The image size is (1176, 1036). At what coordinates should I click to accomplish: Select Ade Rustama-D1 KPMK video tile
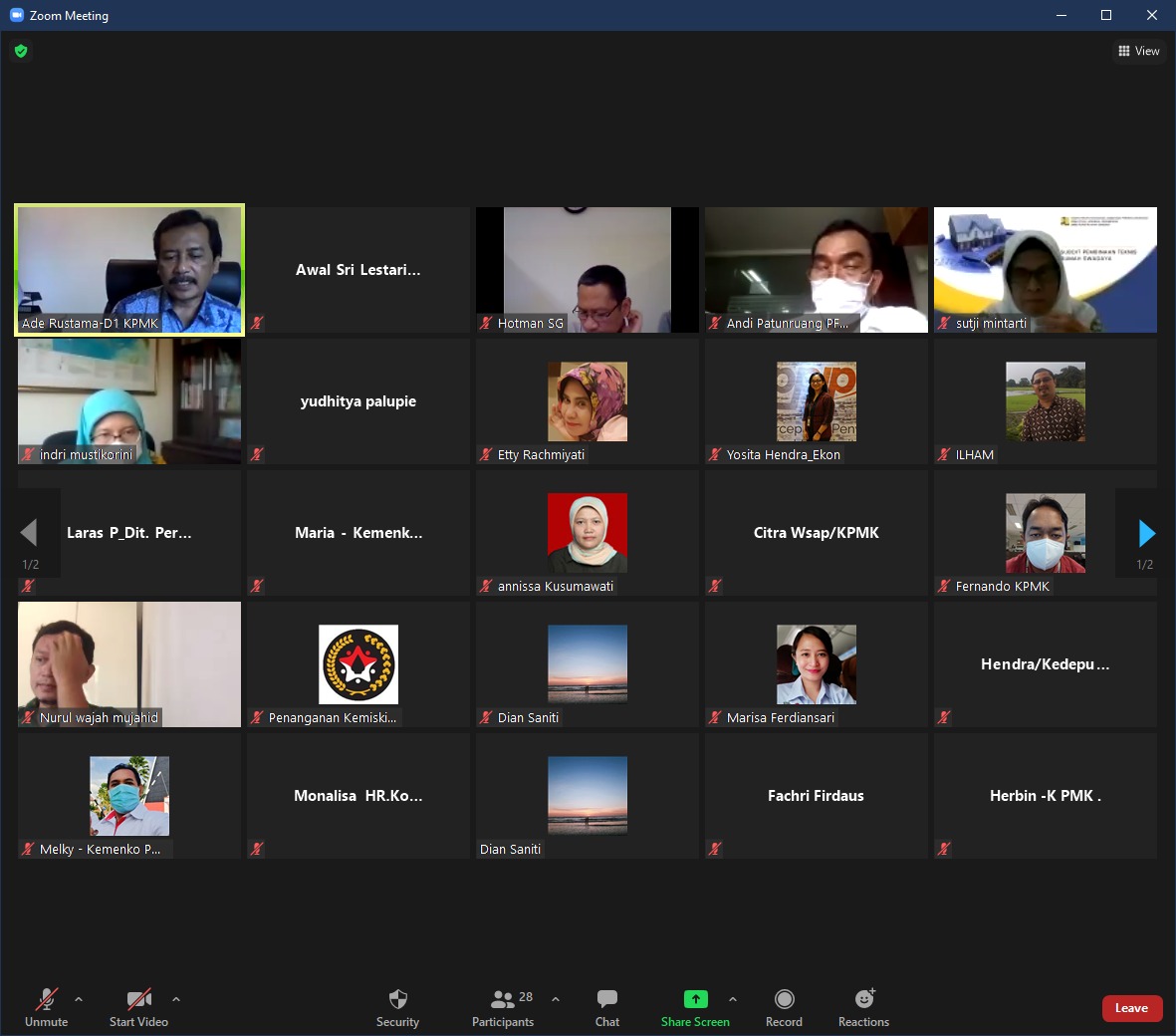click(x=129, y=270)
